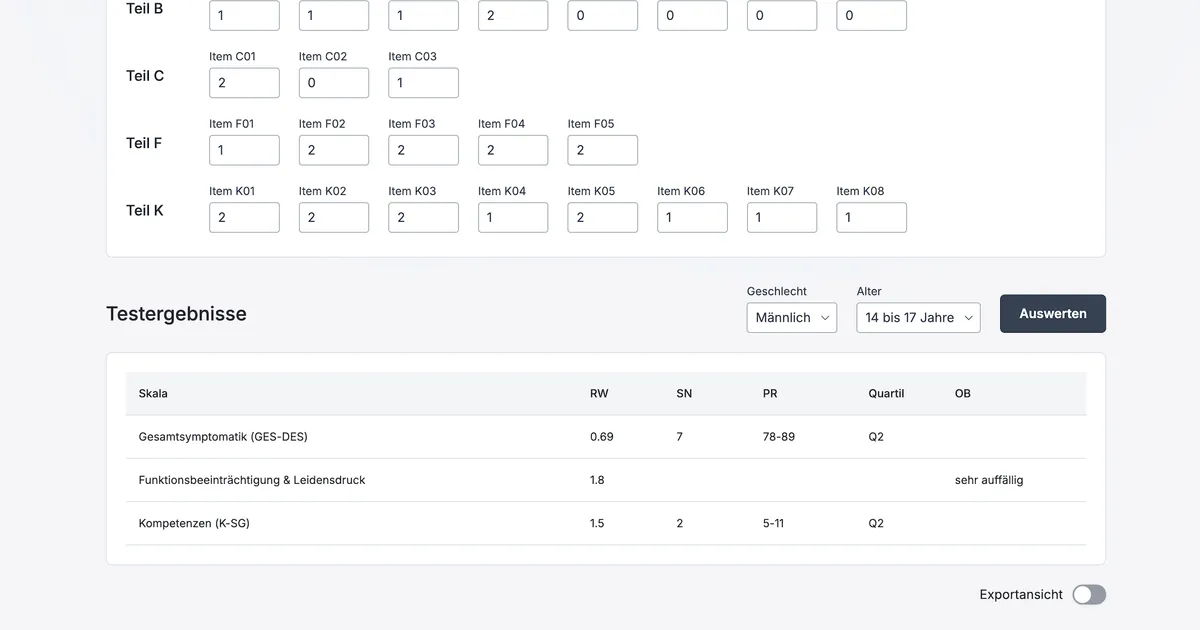The image size is (1200, 630).
Task: Click the first Teil B input field
Action: point(244,15)
